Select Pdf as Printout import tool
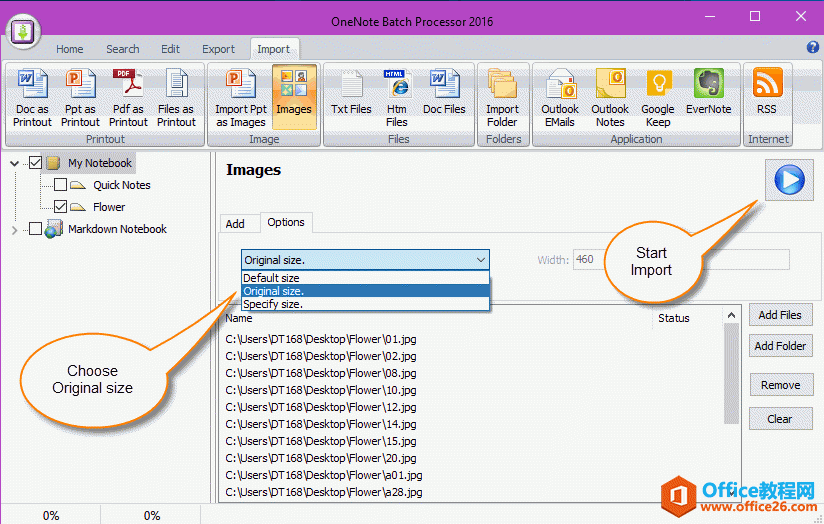The image size is (824, 524). click(128, 97)
